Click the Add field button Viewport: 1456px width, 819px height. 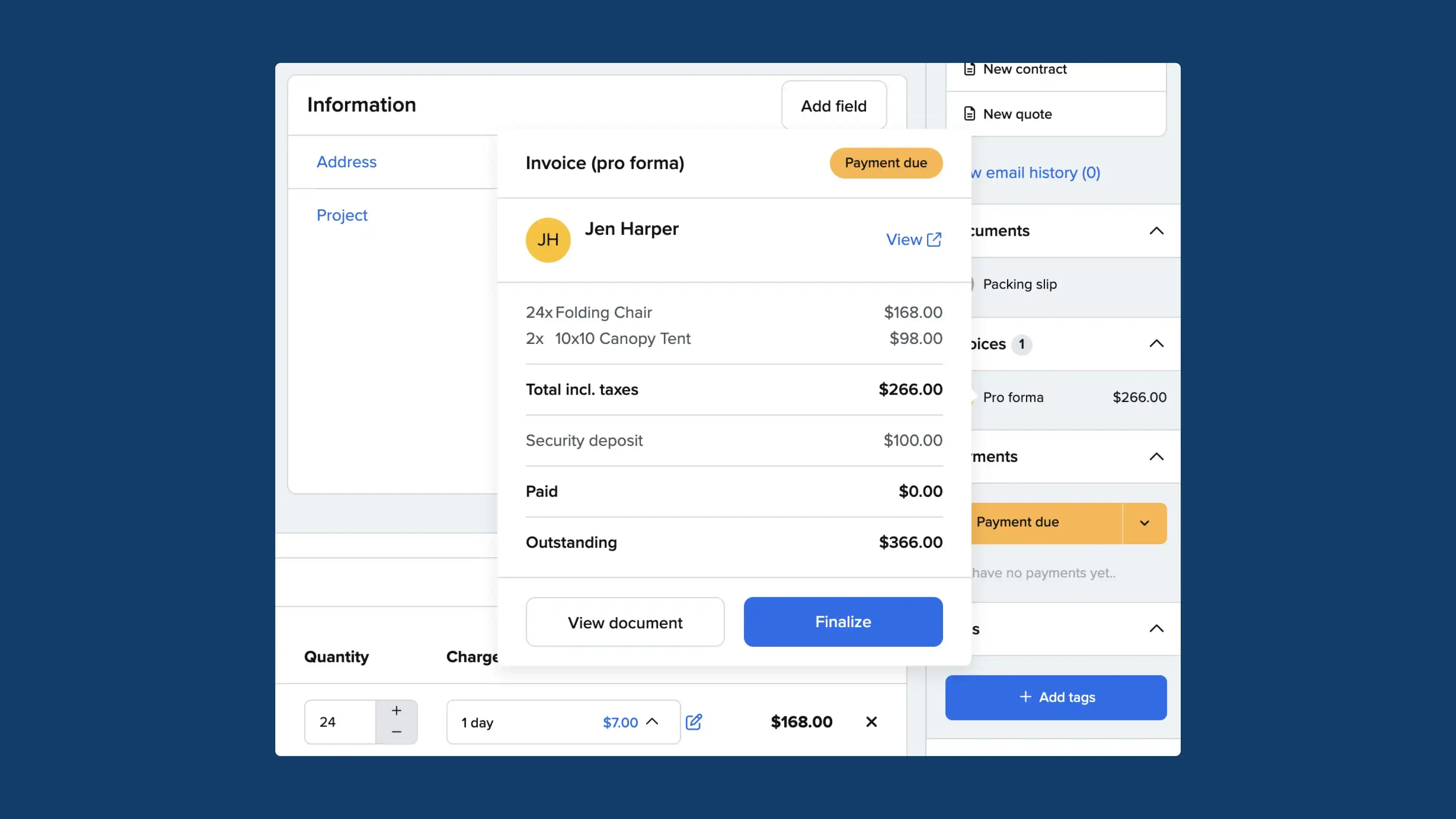coord(834,106)
